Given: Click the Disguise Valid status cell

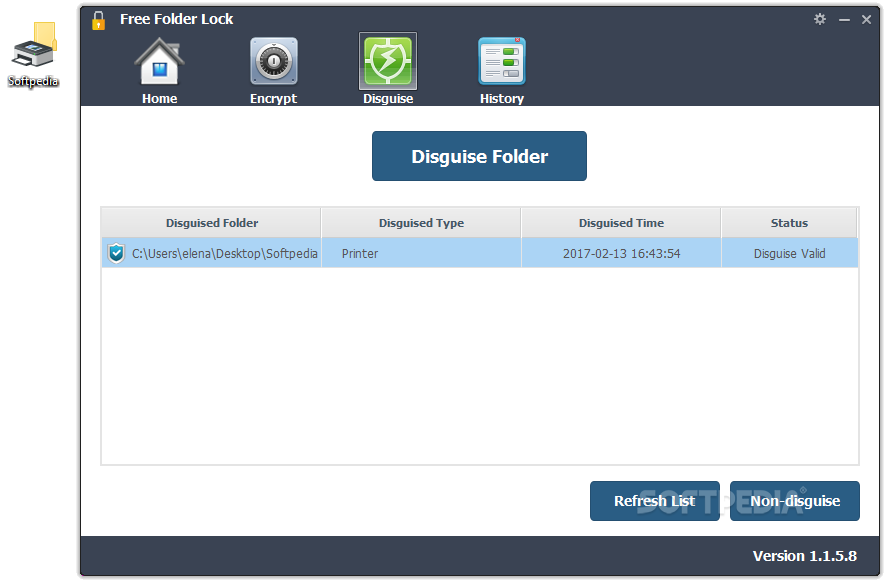Looking at the screenshot, I should coord(789,253).
